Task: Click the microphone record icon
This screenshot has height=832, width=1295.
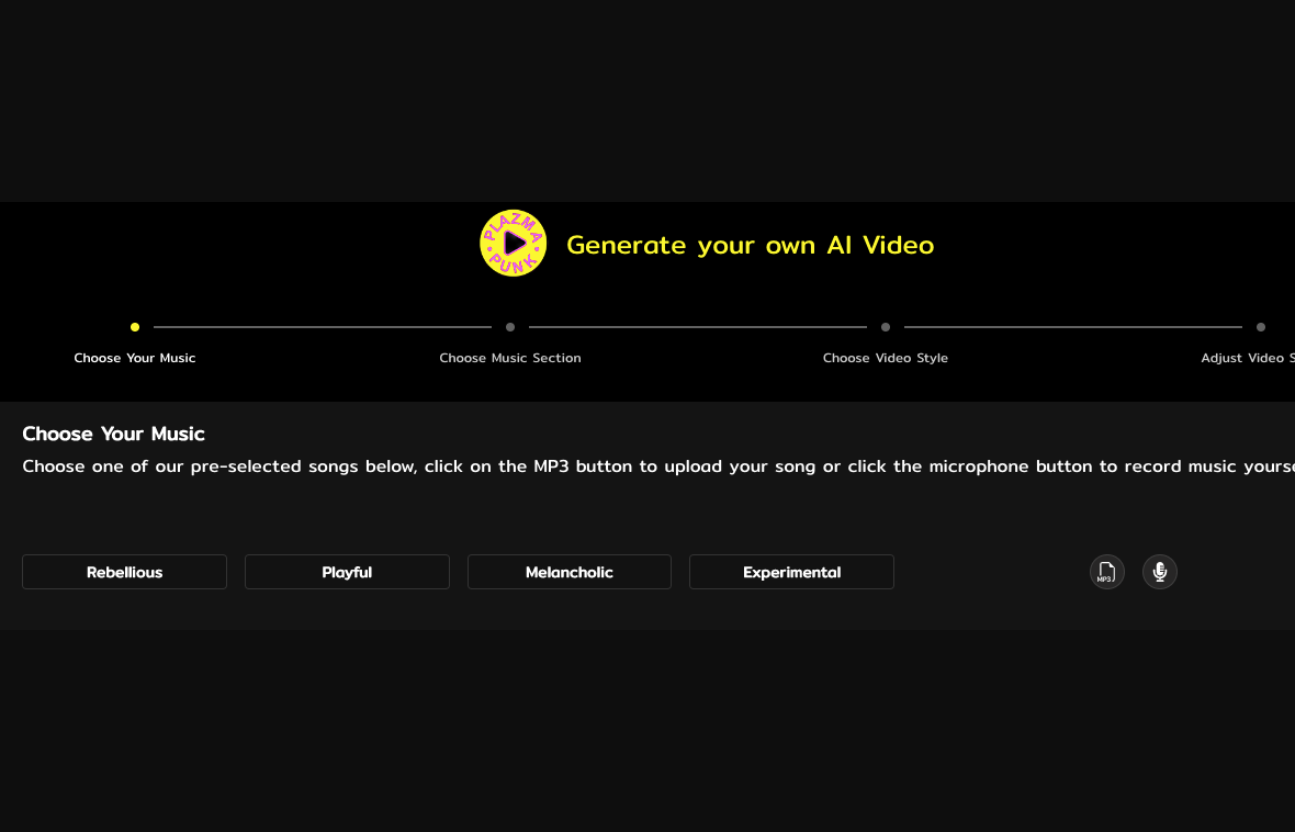Action: coord(1159,572)
